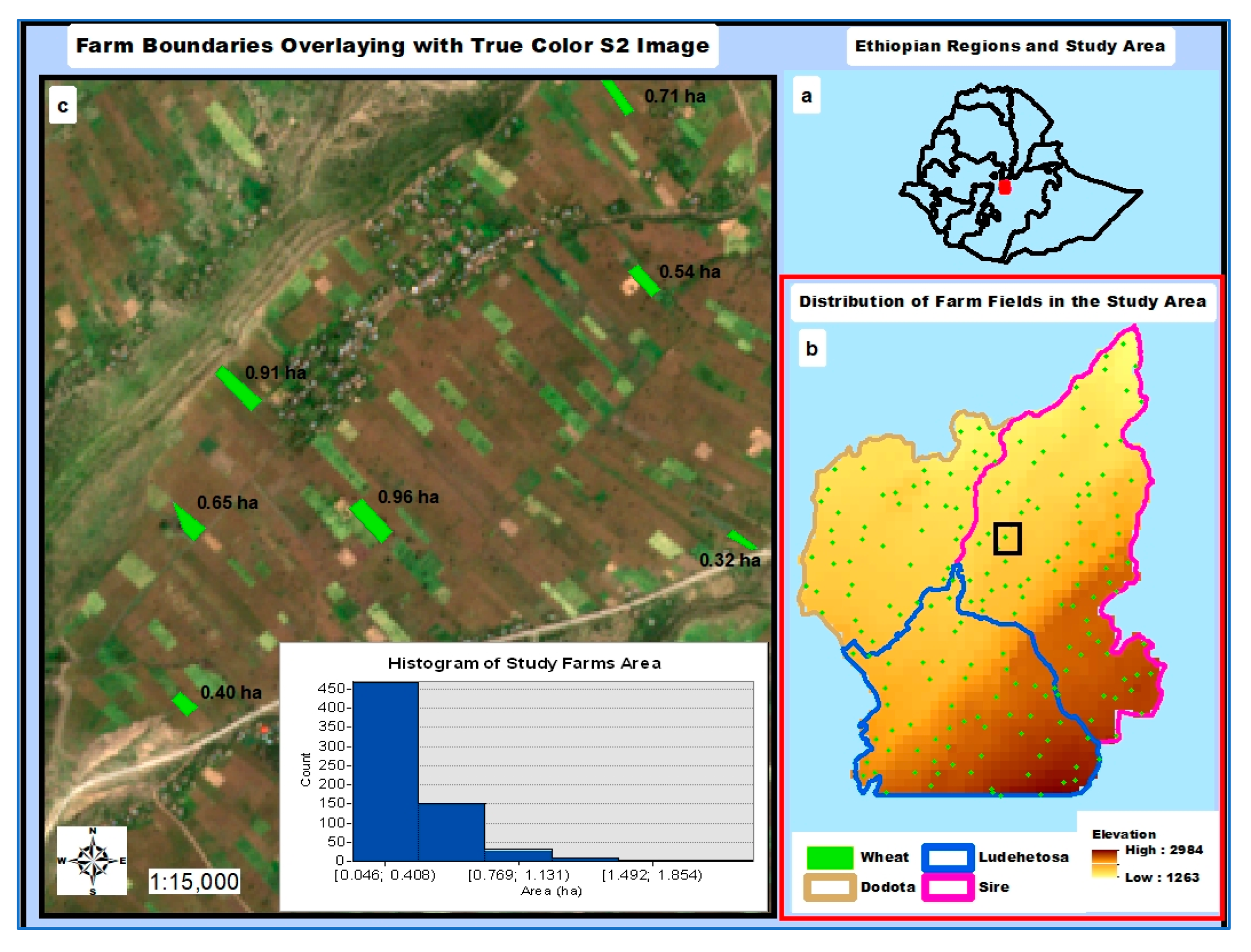Viewport: 1251px width, 952px height.
Task: Click the small green polygon labeled 0.40 ha
Action: (184, 704)
